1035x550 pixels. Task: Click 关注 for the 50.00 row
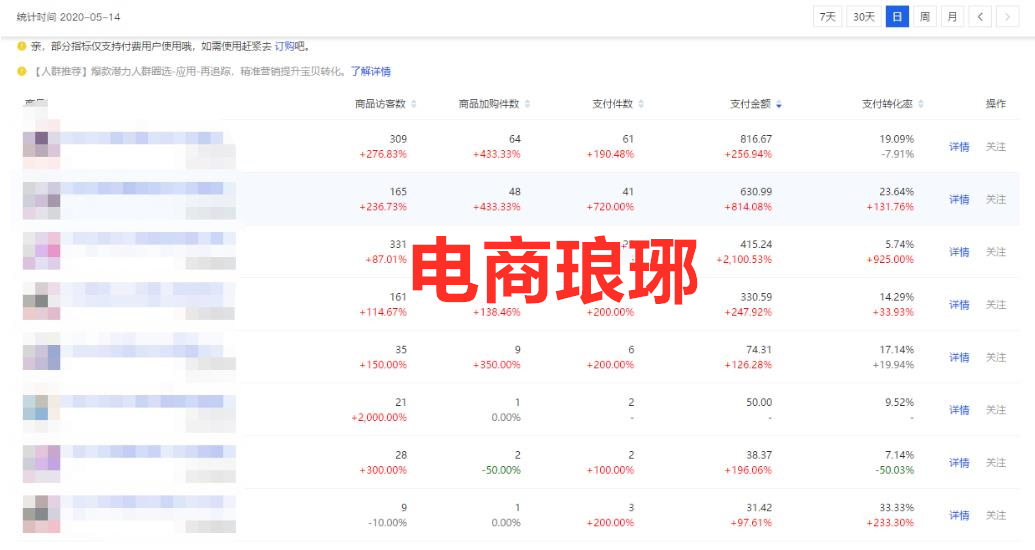(x=995, y=410)
